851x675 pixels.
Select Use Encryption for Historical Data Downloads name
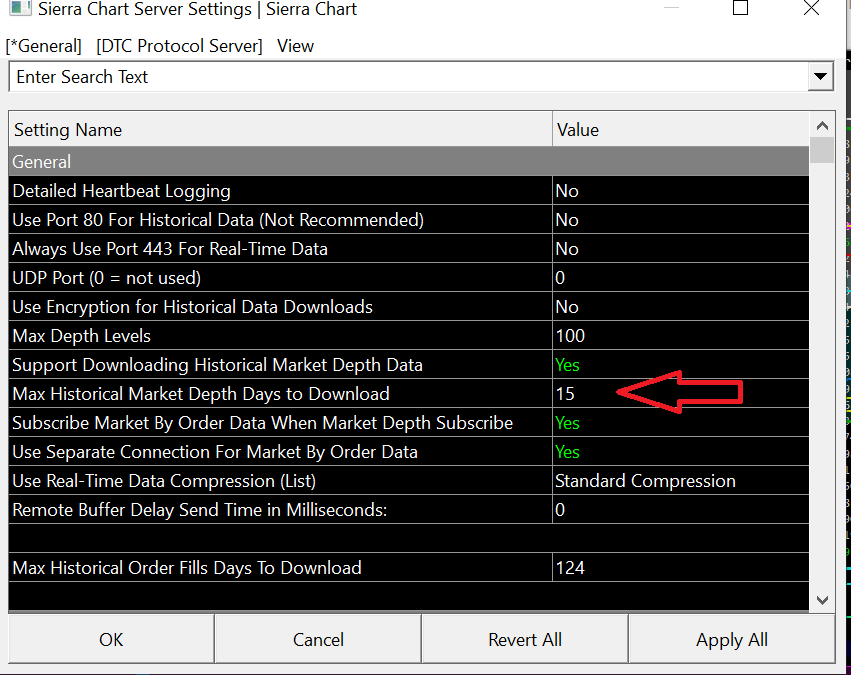(281, 307)
